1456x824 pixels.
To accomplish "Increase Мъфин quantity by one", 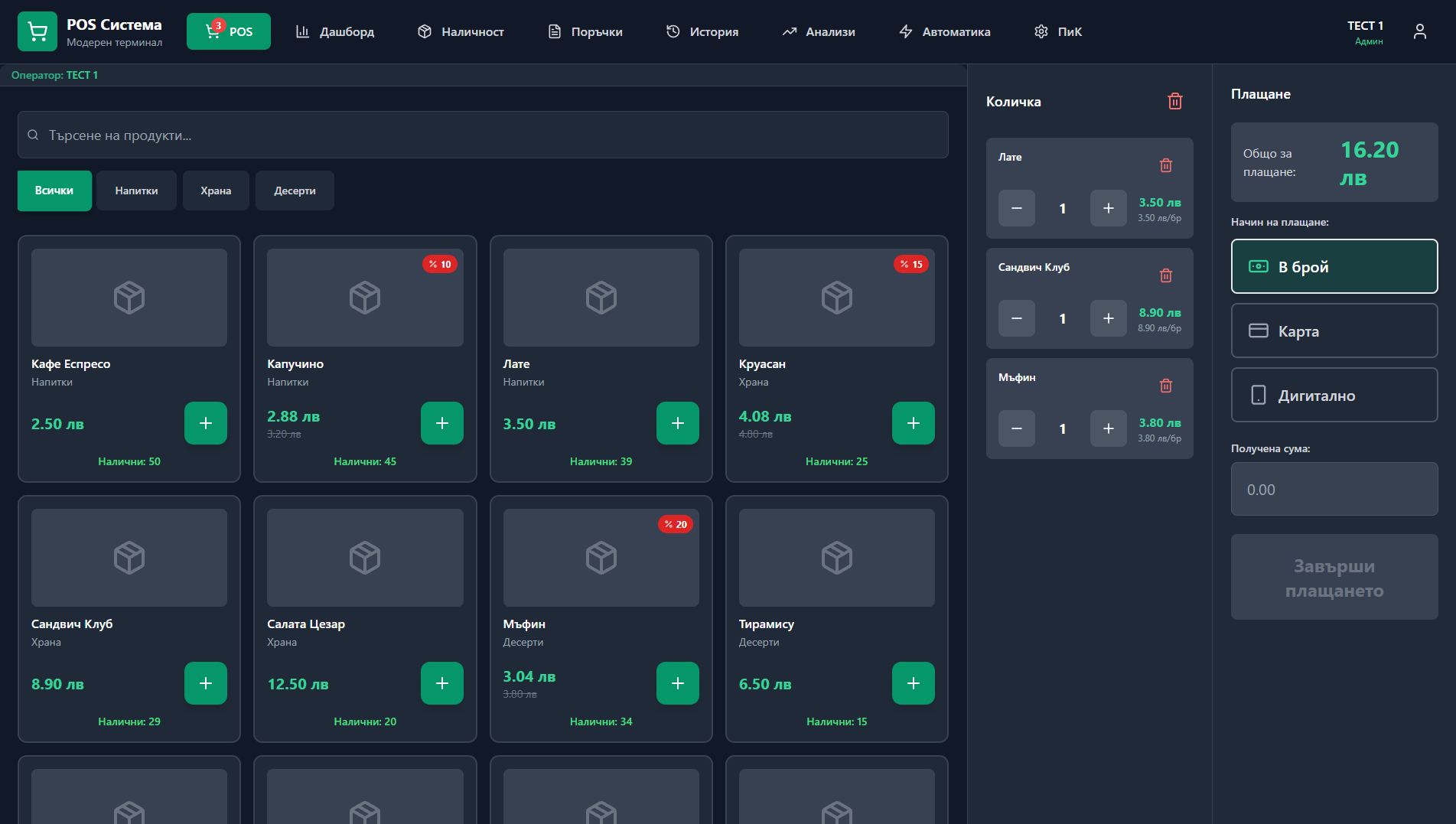I will point(1107,428).
